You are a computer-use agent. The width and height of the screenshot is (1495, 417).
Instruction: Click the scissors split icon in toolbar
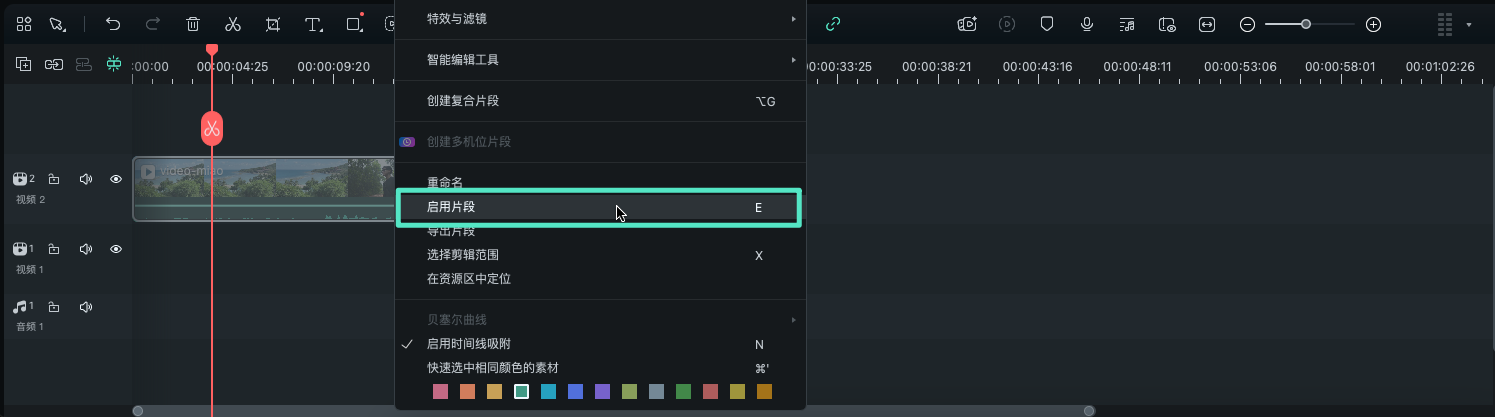tap(233, 24)
